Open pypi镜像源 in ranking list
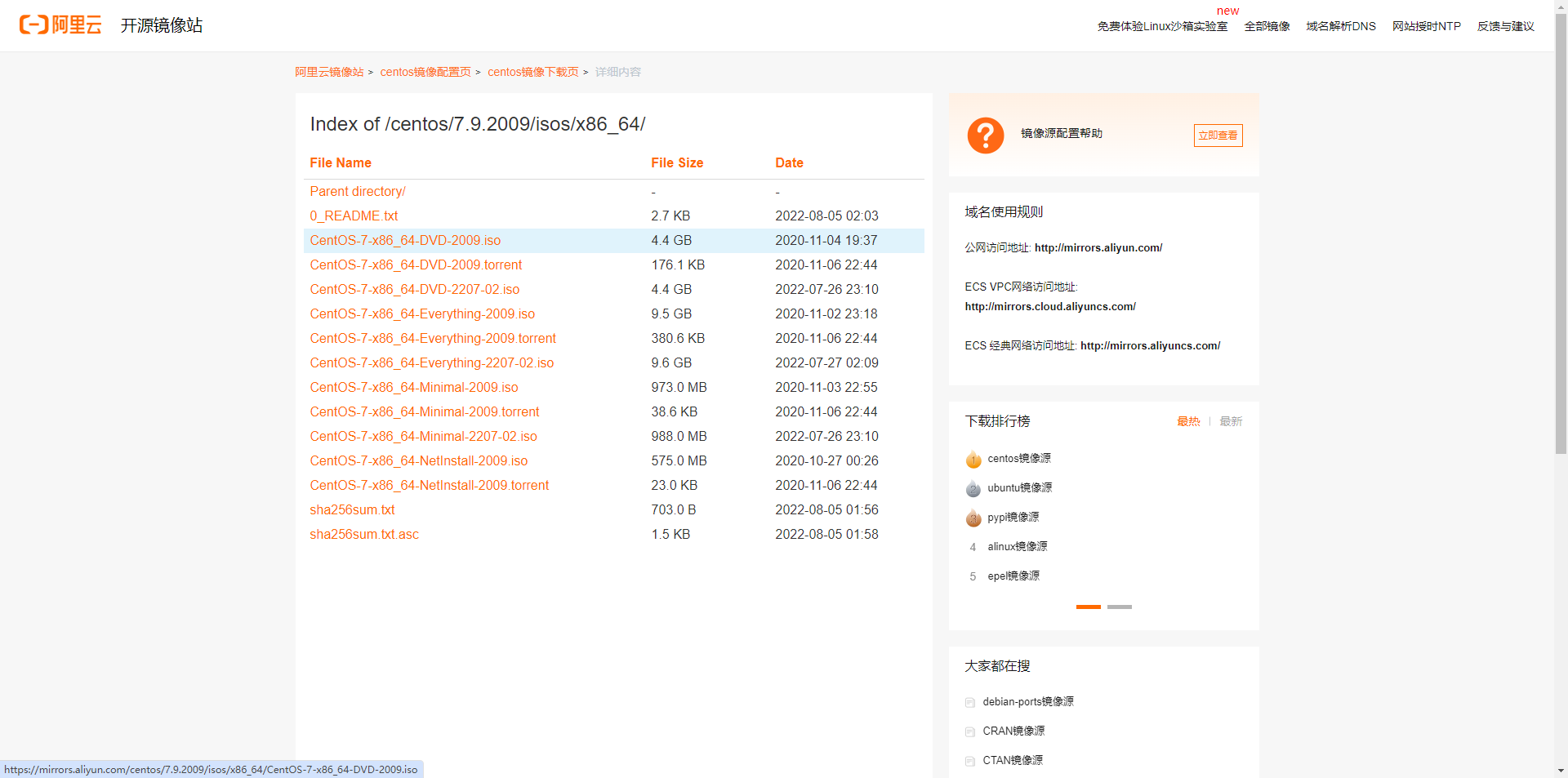This screenshot has width=1568, height=778. tap(1013, 518)
